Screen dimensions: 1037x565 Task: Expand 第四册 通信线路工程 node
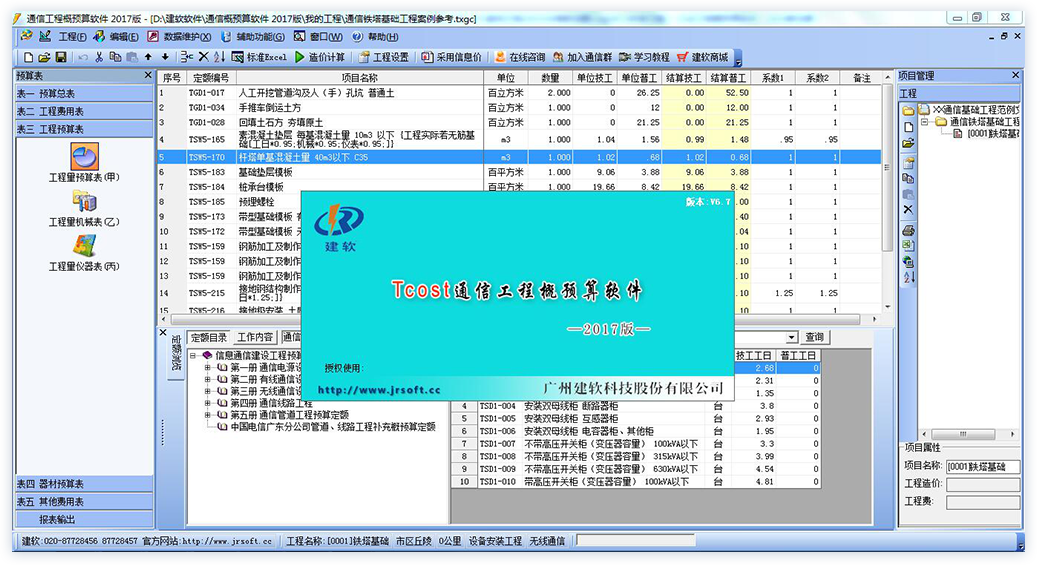[x=207, y=403]
